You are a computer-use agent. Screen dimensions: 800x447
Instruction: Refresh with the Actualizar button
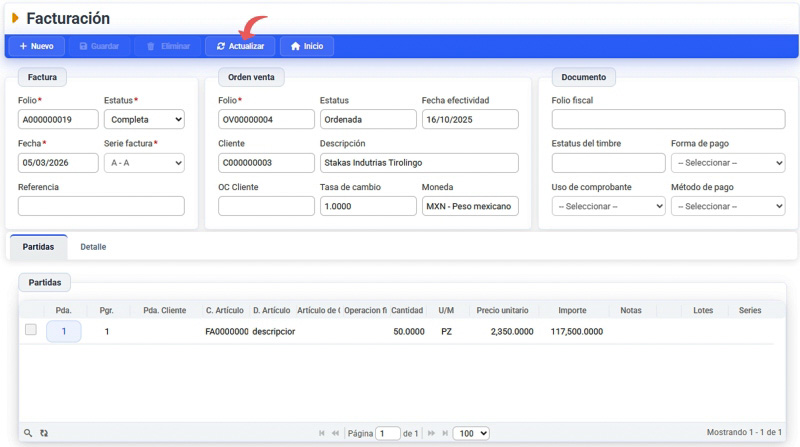[x=240, y=46]
